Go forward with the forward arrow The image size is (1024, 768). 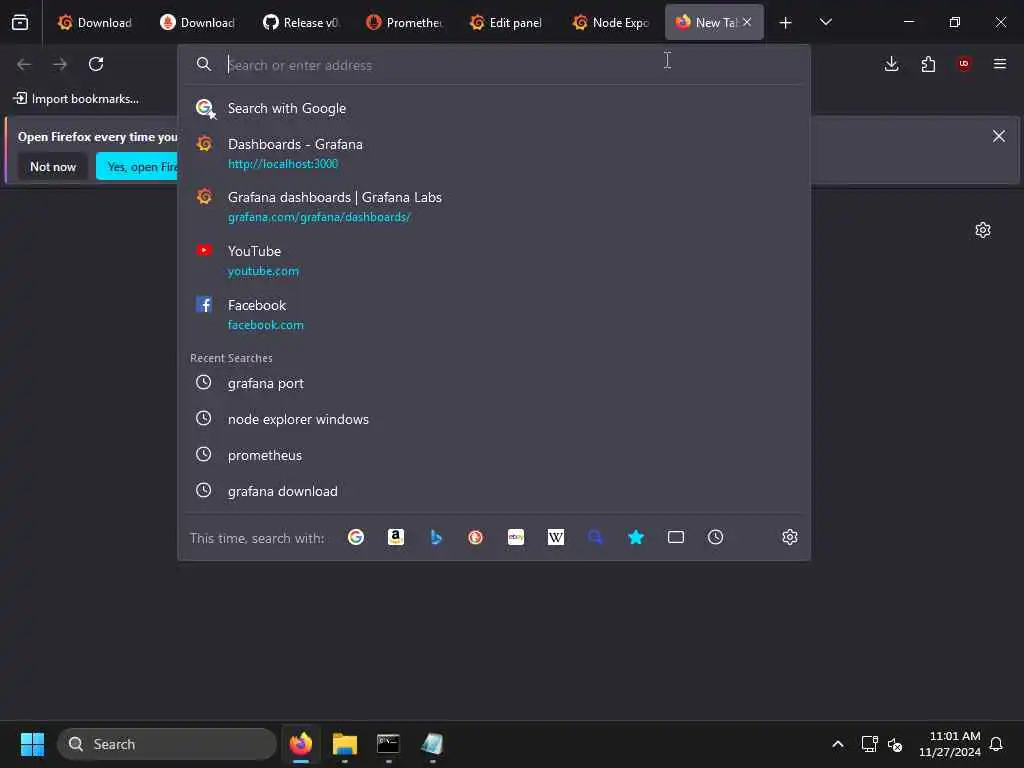[60, 64]
